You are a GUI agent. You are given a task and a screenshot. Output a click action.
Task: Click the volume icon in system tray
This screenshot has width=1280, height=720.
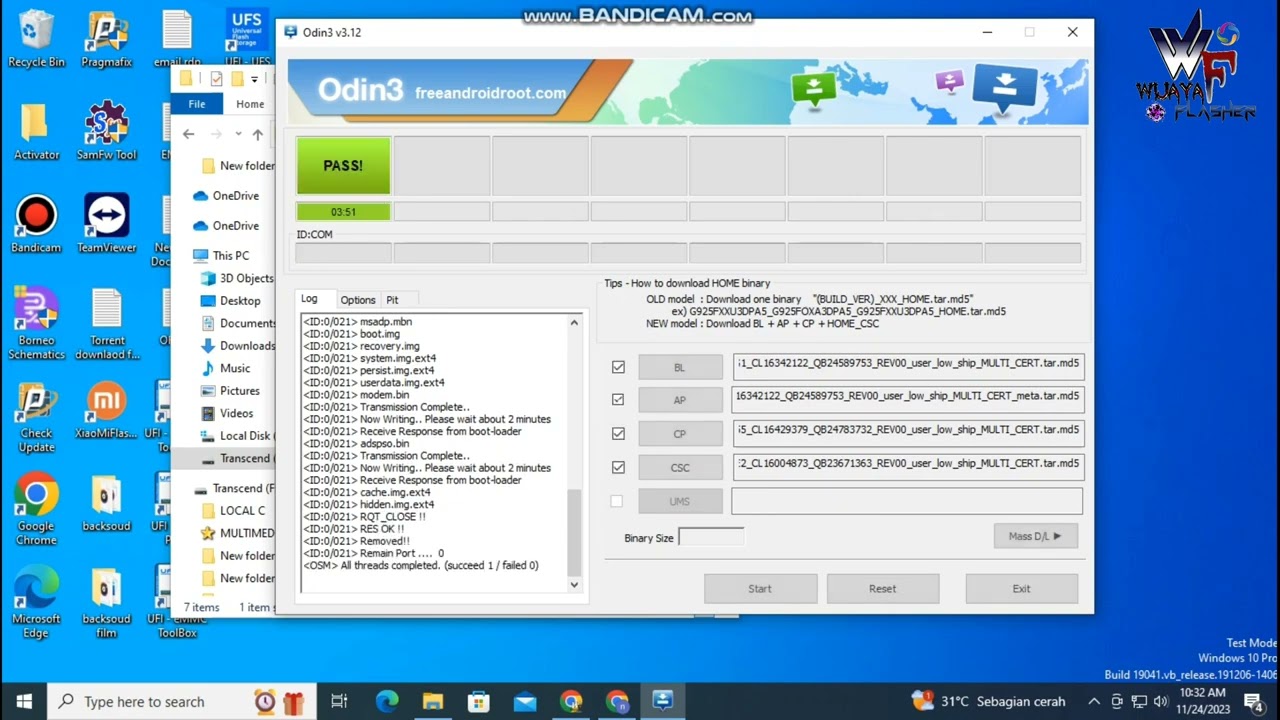[x=1161, y=701]
